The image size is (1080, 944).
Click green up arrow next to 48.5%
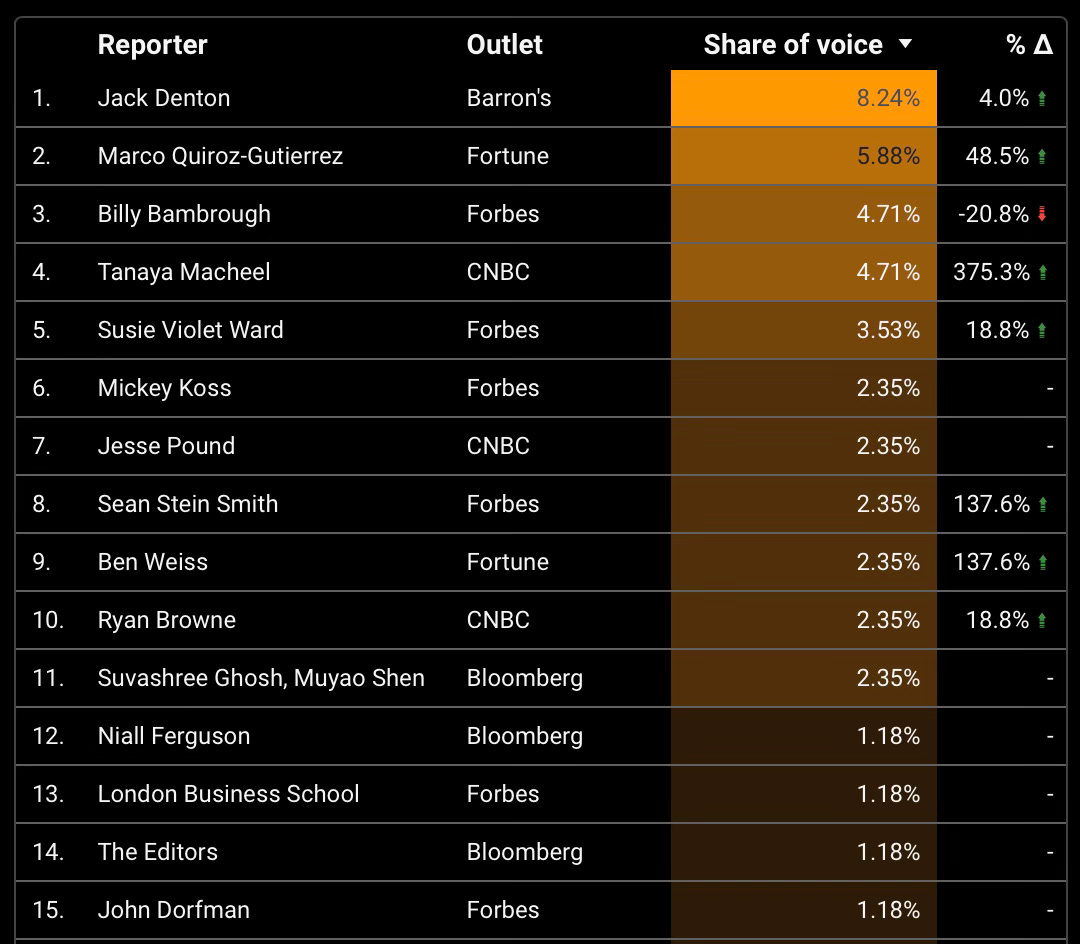coord(1043,156)
